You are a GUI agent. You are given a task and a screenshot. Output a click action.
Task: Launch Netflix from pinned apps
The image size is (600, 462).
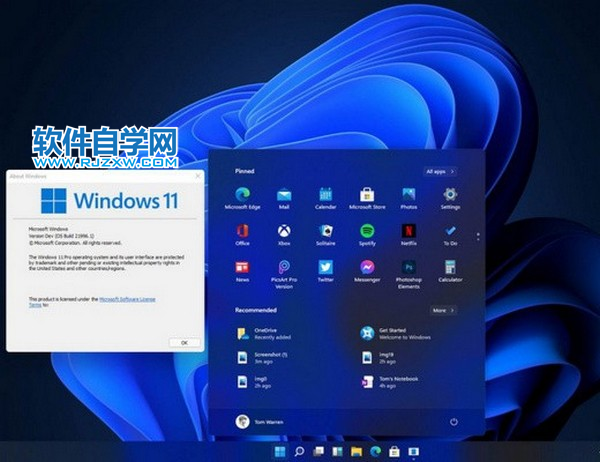tap(409, 235)
